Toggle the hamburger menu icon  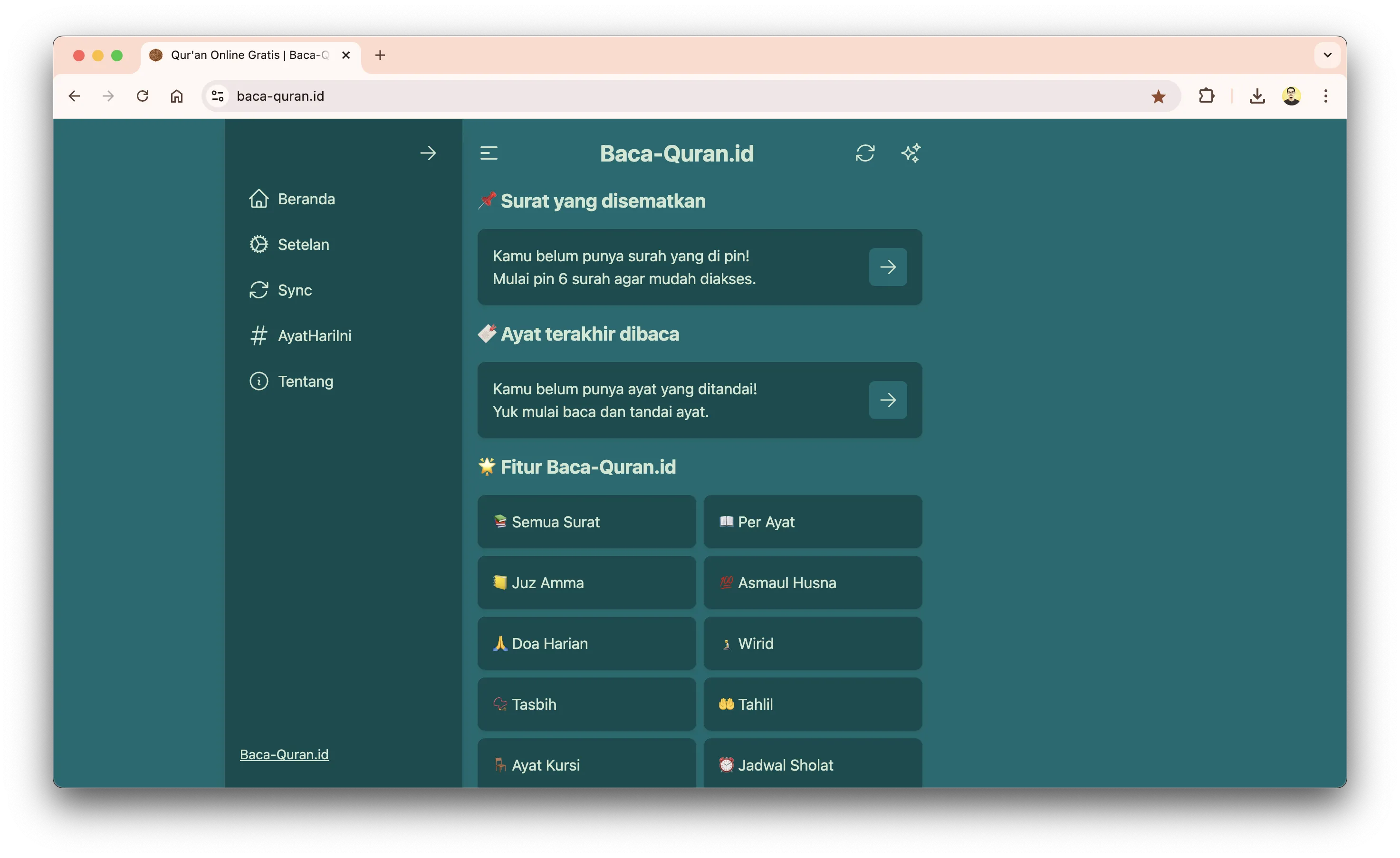[489, 153]
